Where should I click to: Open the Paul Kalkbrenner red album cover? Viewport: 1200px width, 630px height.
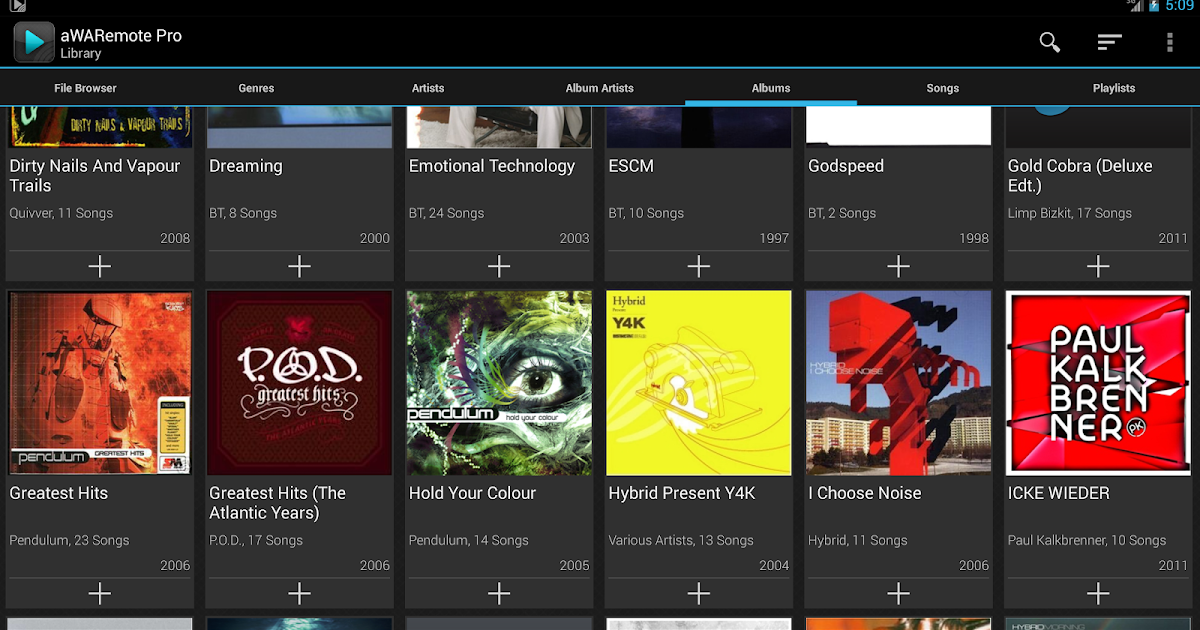click(1098, 383)
